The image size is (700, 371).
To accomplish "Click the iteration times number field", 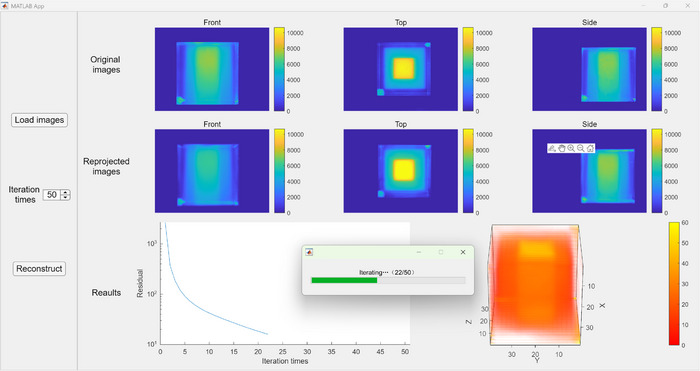I will 52,195.
